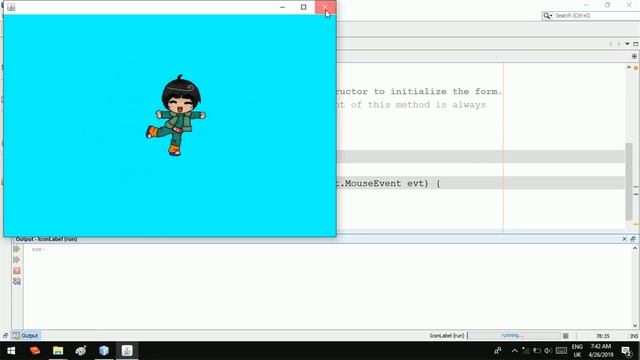This screenshot has width=640, height=360.
Task: Cancel the running process beside progress bar
Action: point(565,336)
